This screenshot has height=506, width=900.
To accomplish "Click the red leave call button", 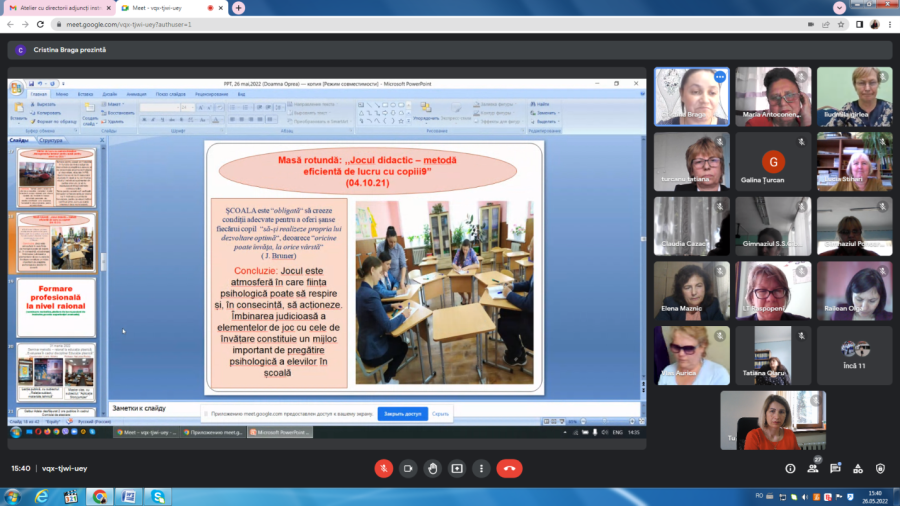I will pos(509,468).
